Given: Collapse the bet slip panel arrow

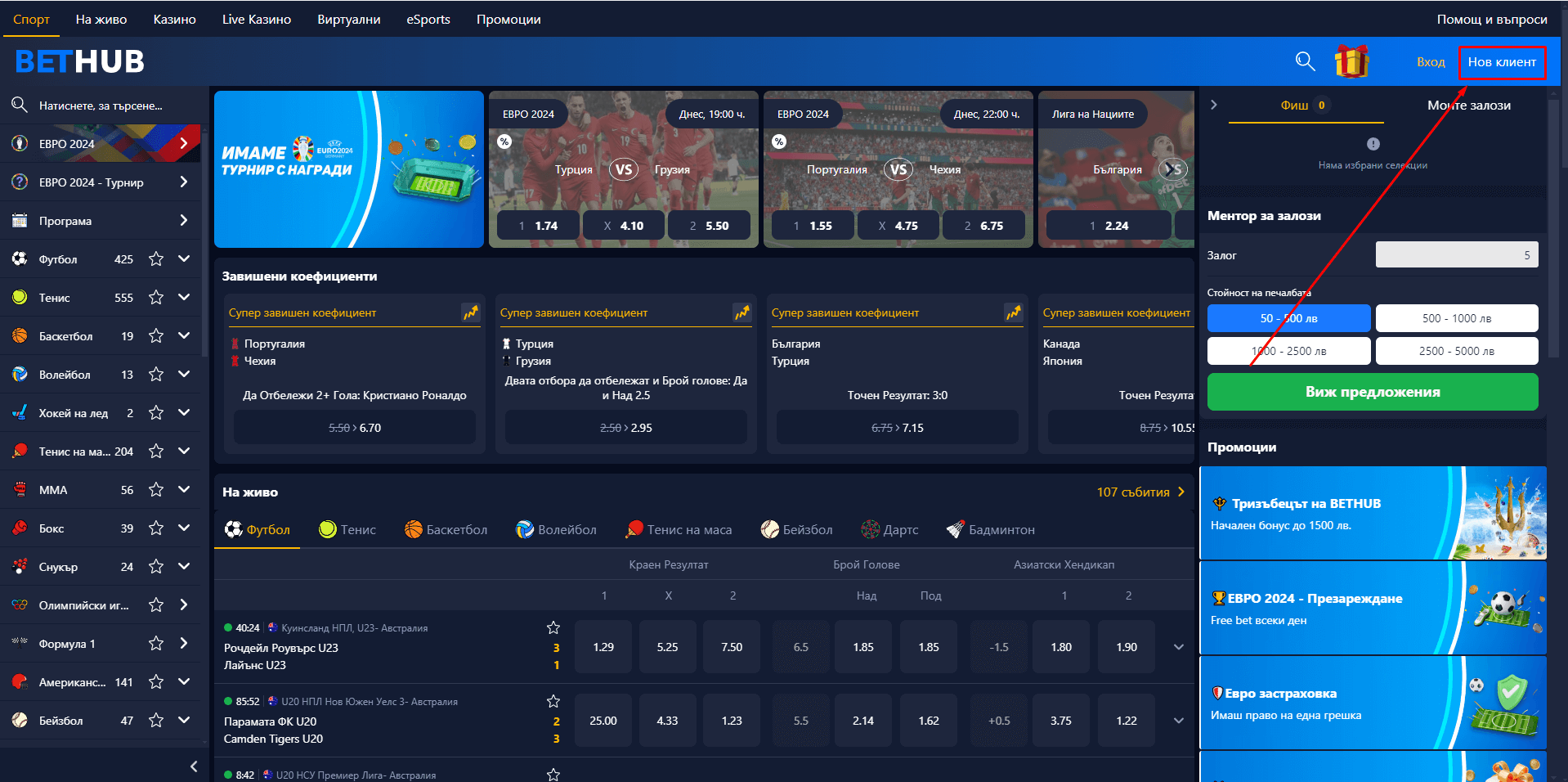Looking at the screenshot, I should [x=1214, y=105].
